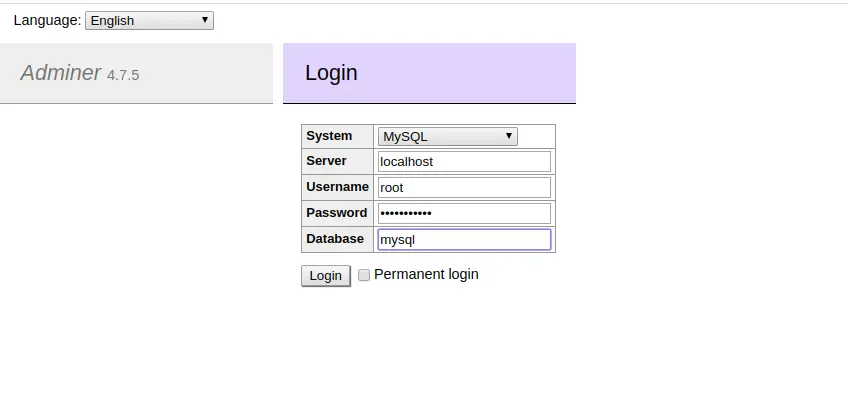Viewport: 848px width, 394px height.
Task: Click the Database row label
Action: [x=335, y=239]
